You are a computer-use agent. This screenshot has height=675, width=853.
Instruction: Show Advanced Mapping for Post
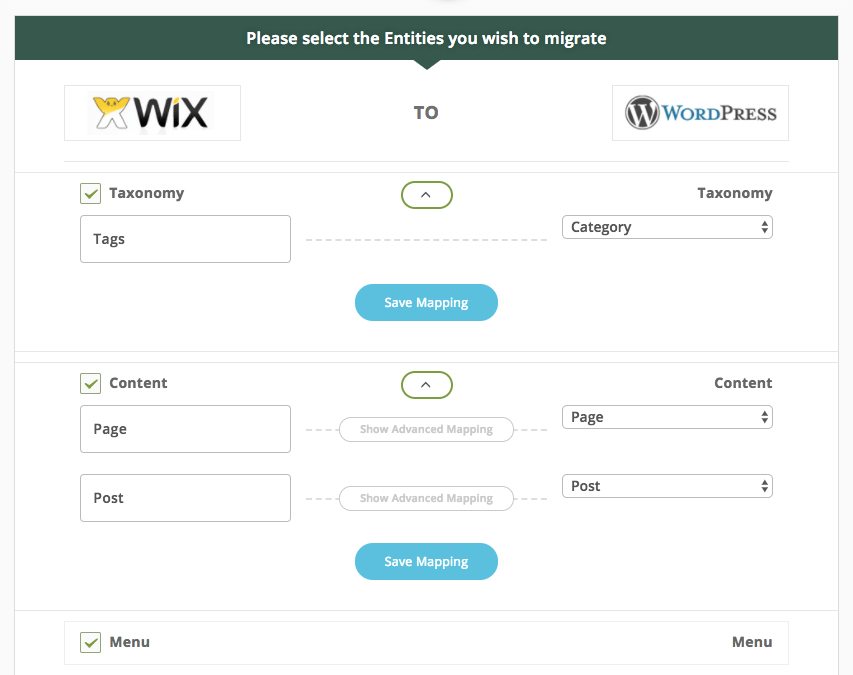point(426,498)
